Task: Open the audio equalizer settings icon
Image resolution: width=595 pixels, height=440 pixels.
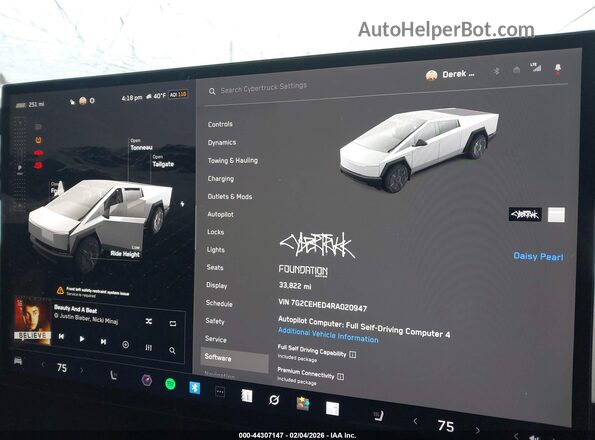Action: (x=149, y=347)
